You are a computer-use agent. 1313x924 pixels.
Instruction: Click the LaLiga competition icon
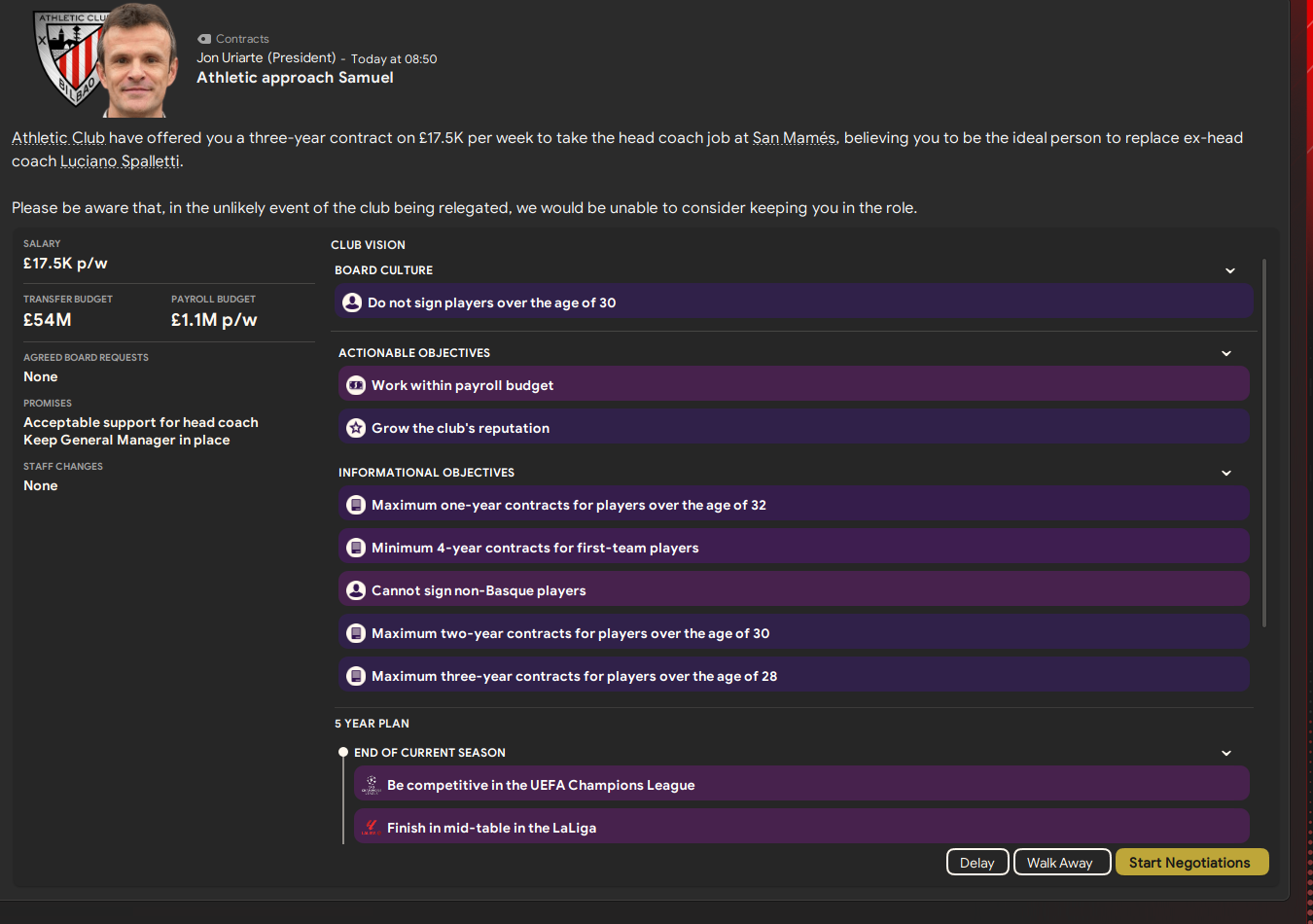click(370, 826)
